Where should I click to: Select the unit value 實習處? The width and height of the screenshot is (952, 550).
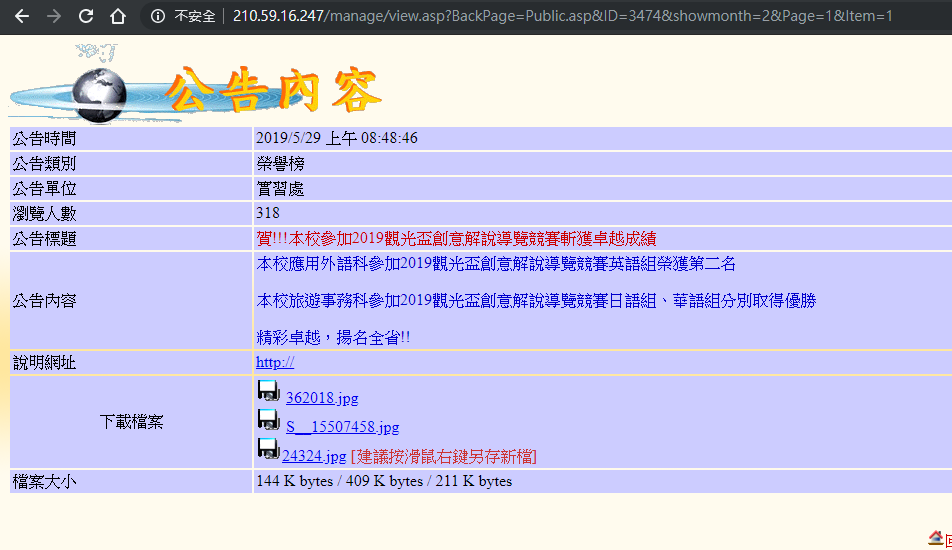tap(280, 189)
